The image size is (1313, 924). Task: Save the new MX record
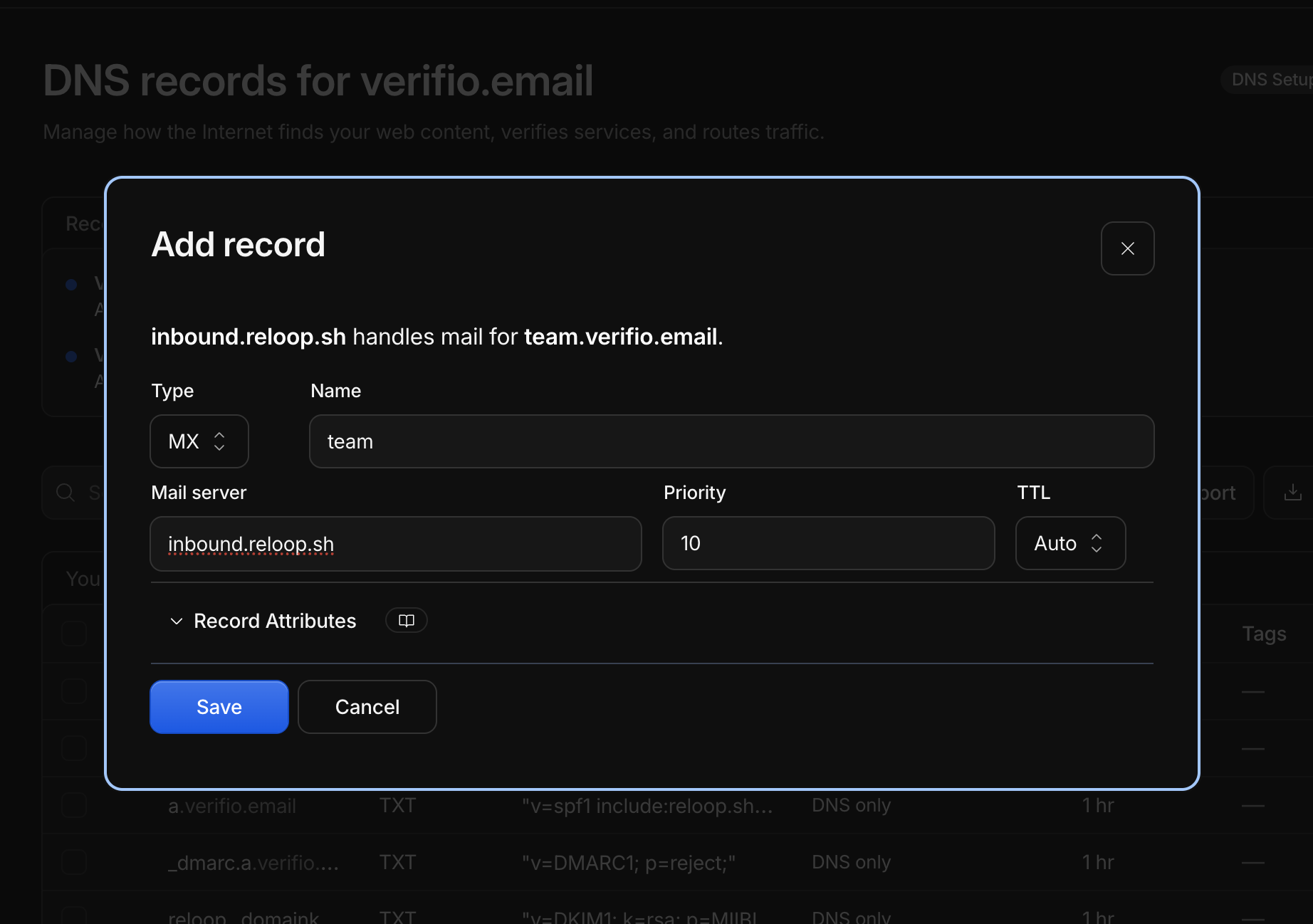[x=219, y=707]
